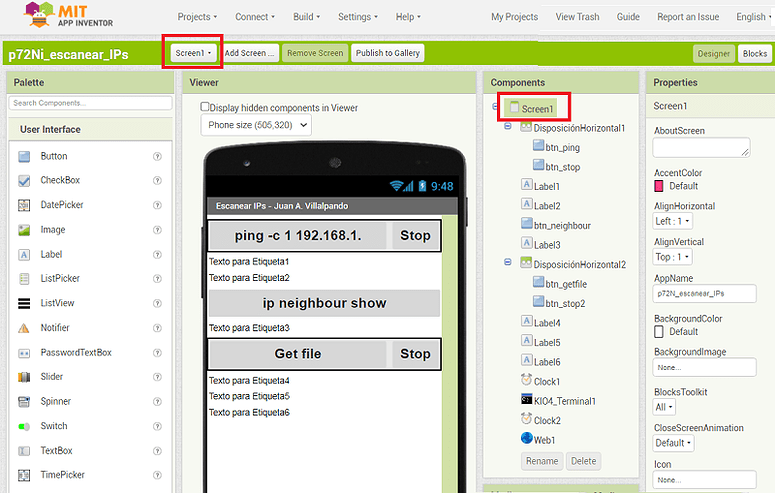Screen dimensions: 775x493
Task: Open the Settings menu
Action: click(358, 17)
